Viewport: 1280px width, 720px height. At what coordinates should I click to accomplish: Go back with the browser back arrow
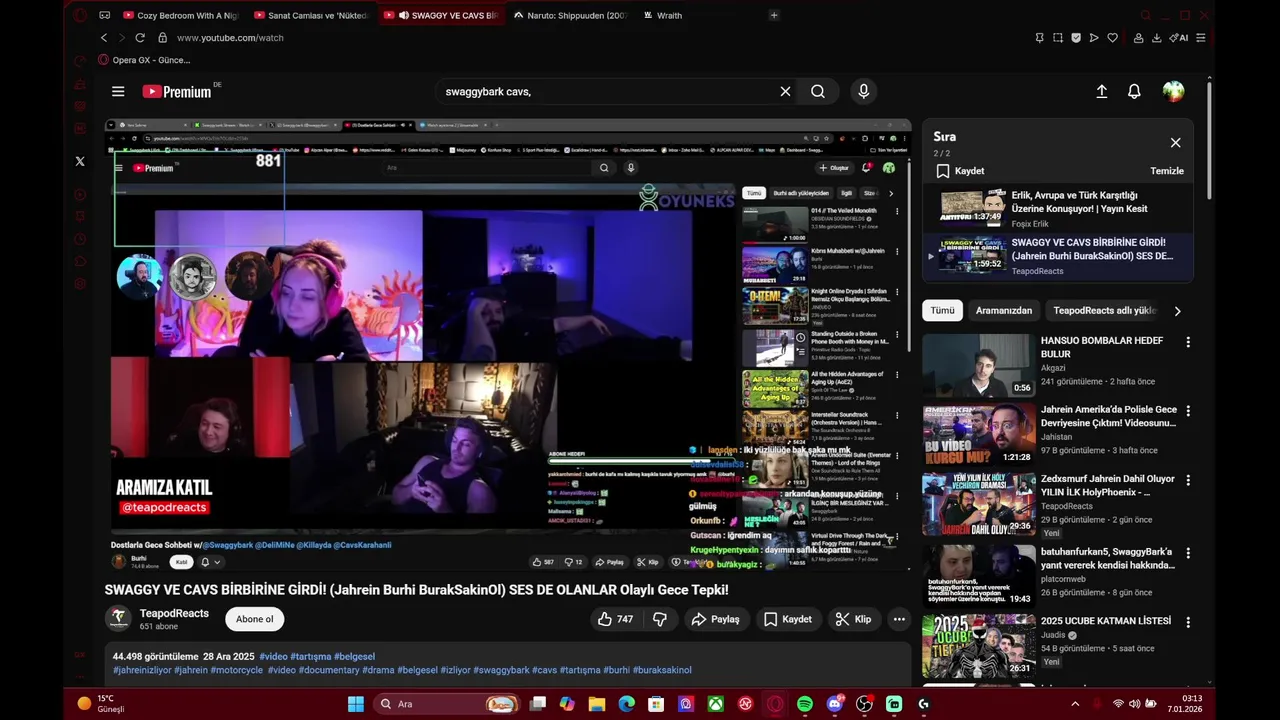pos(104,38)
